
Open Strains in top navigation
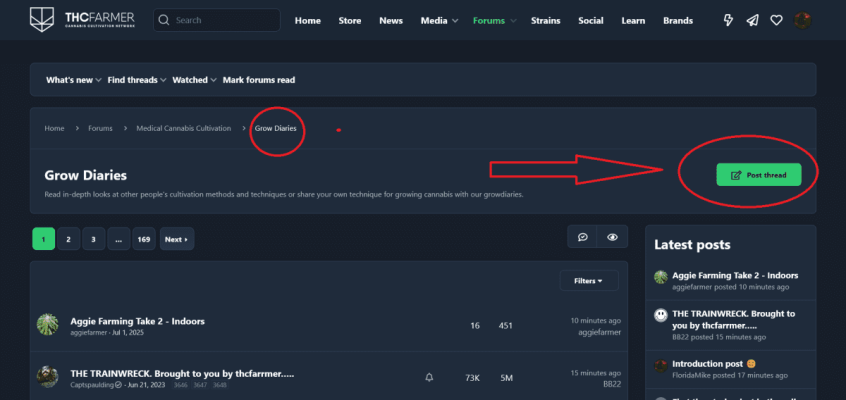click(x=545, y=21)
